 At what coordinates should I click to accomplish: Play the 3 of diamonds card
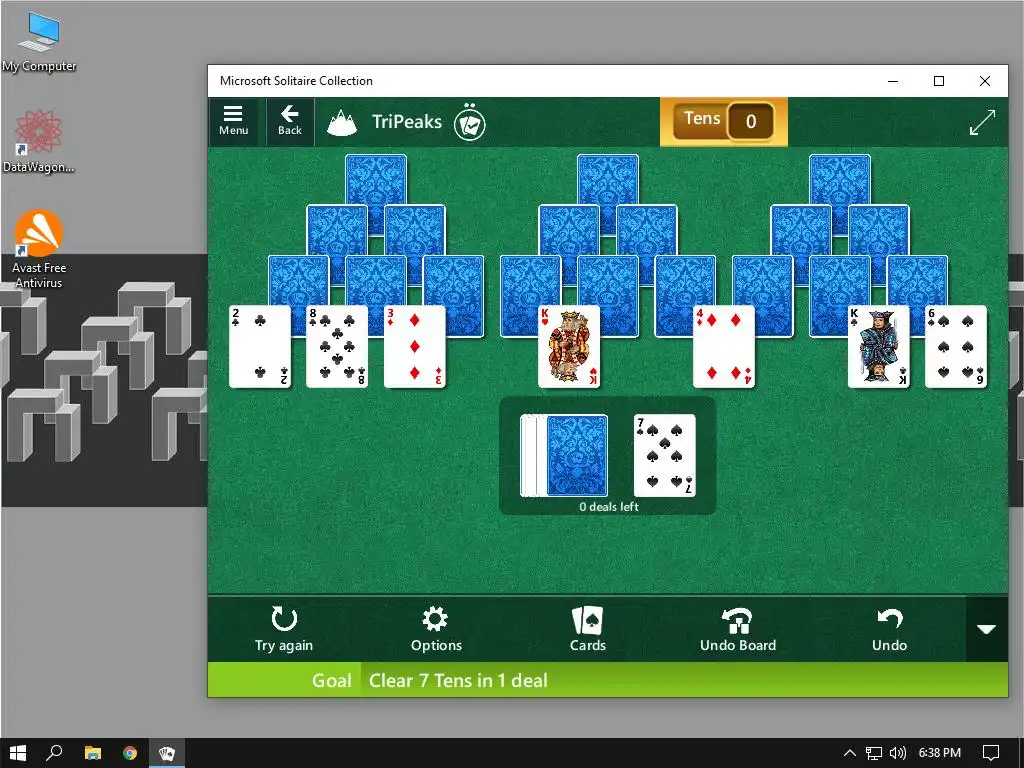click(415, 347)
